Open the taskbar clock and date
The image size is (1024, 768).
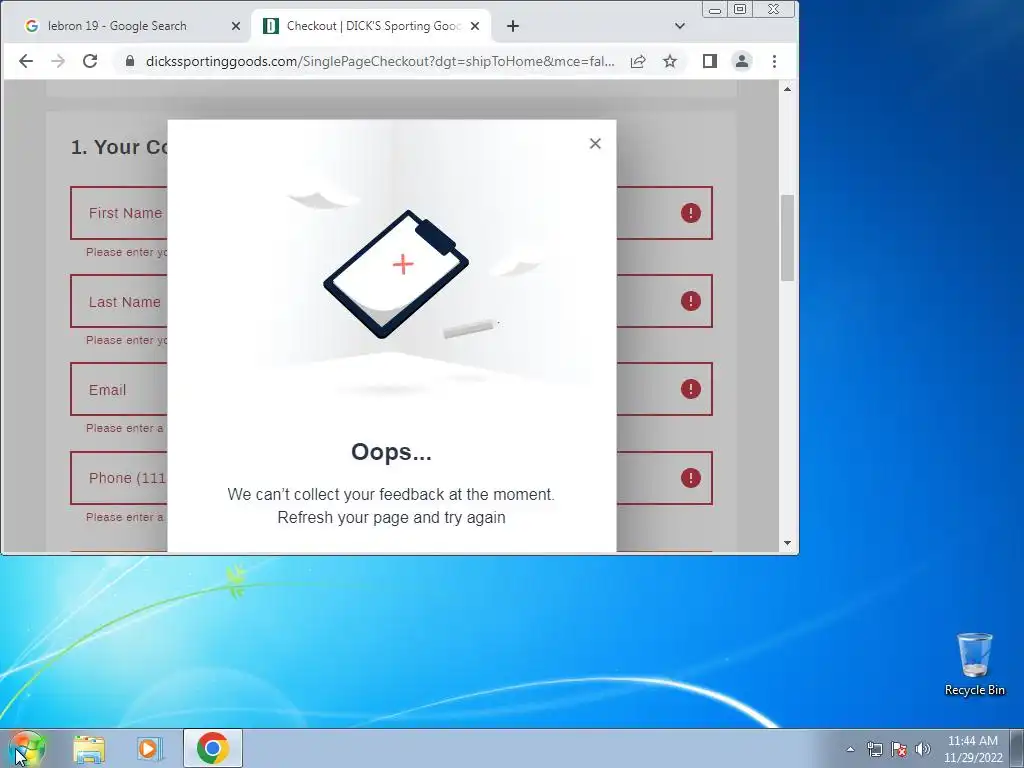(973, 749)
